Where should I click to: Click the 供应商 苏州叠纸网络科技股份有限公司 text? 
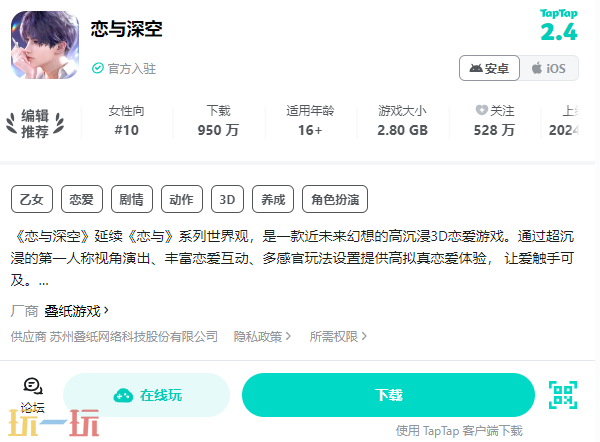(114, 337)
